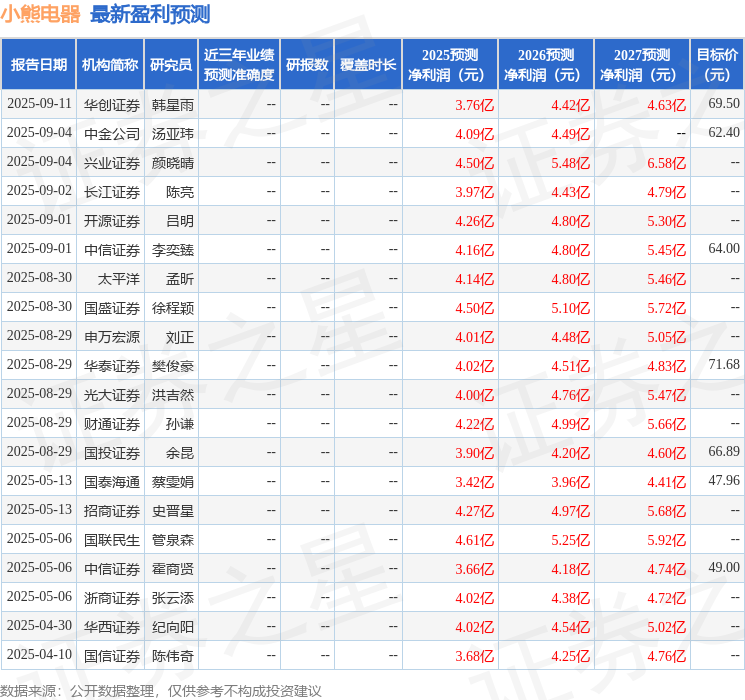The image size is (745, 700).
Task: Select the 机构简称 column header
Action: coord(110,65)
